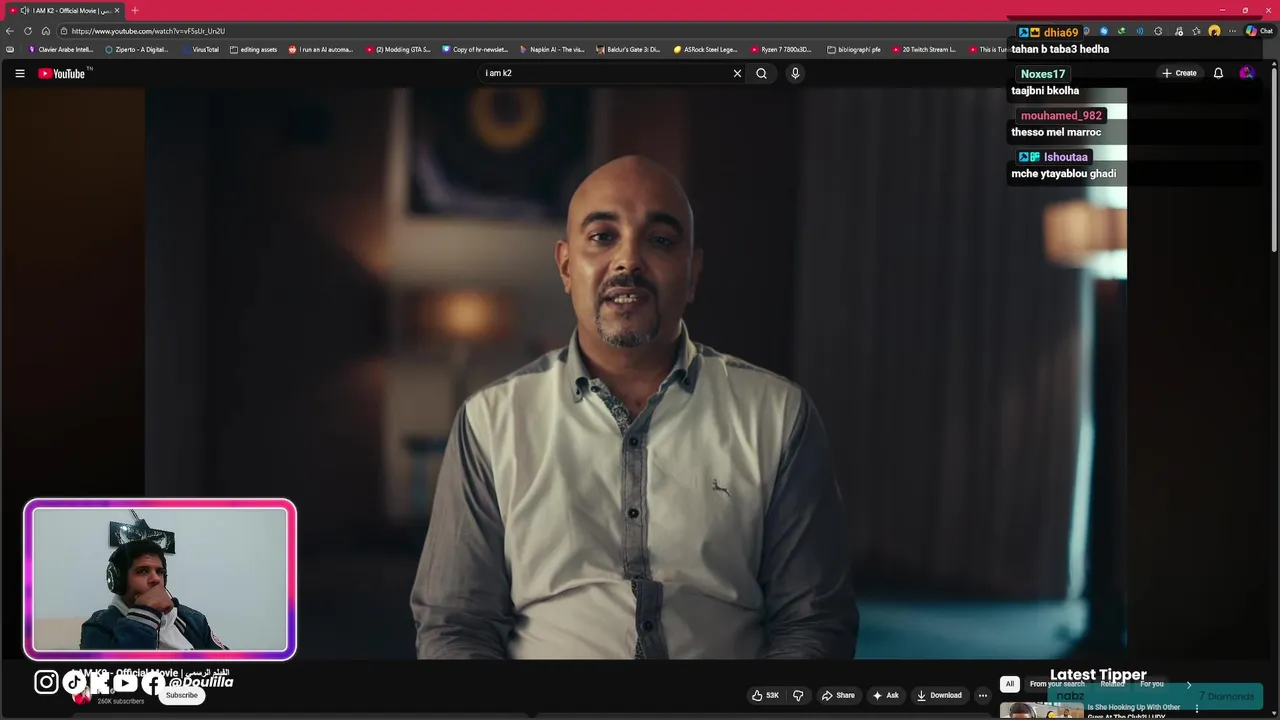This screenshot has height=720, width=1280.
Task: Open more actions three-dot menu under video
Action: 983,695
